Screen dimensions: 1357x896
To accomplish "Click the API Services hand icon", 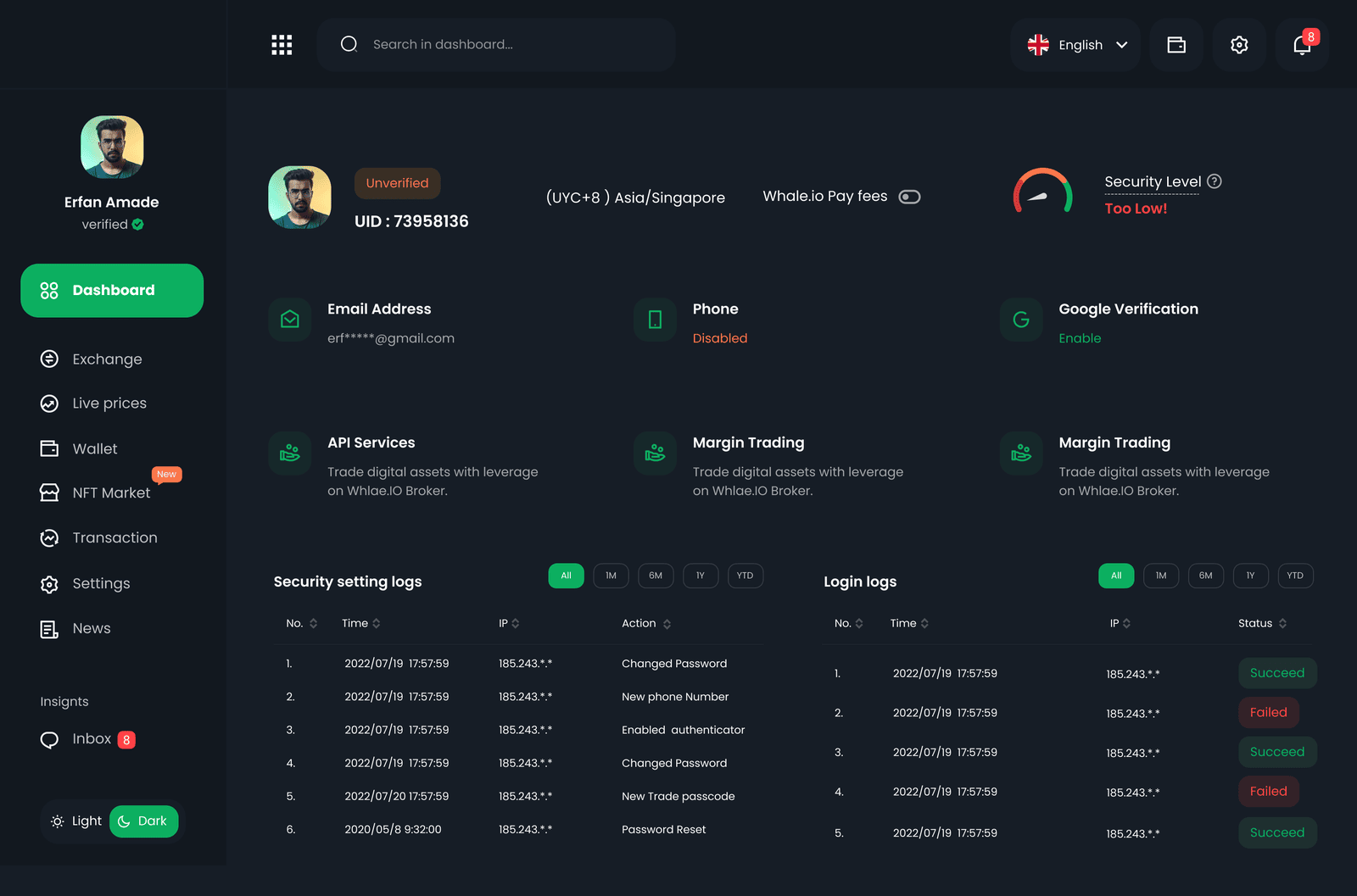I will tap(290, 454).
